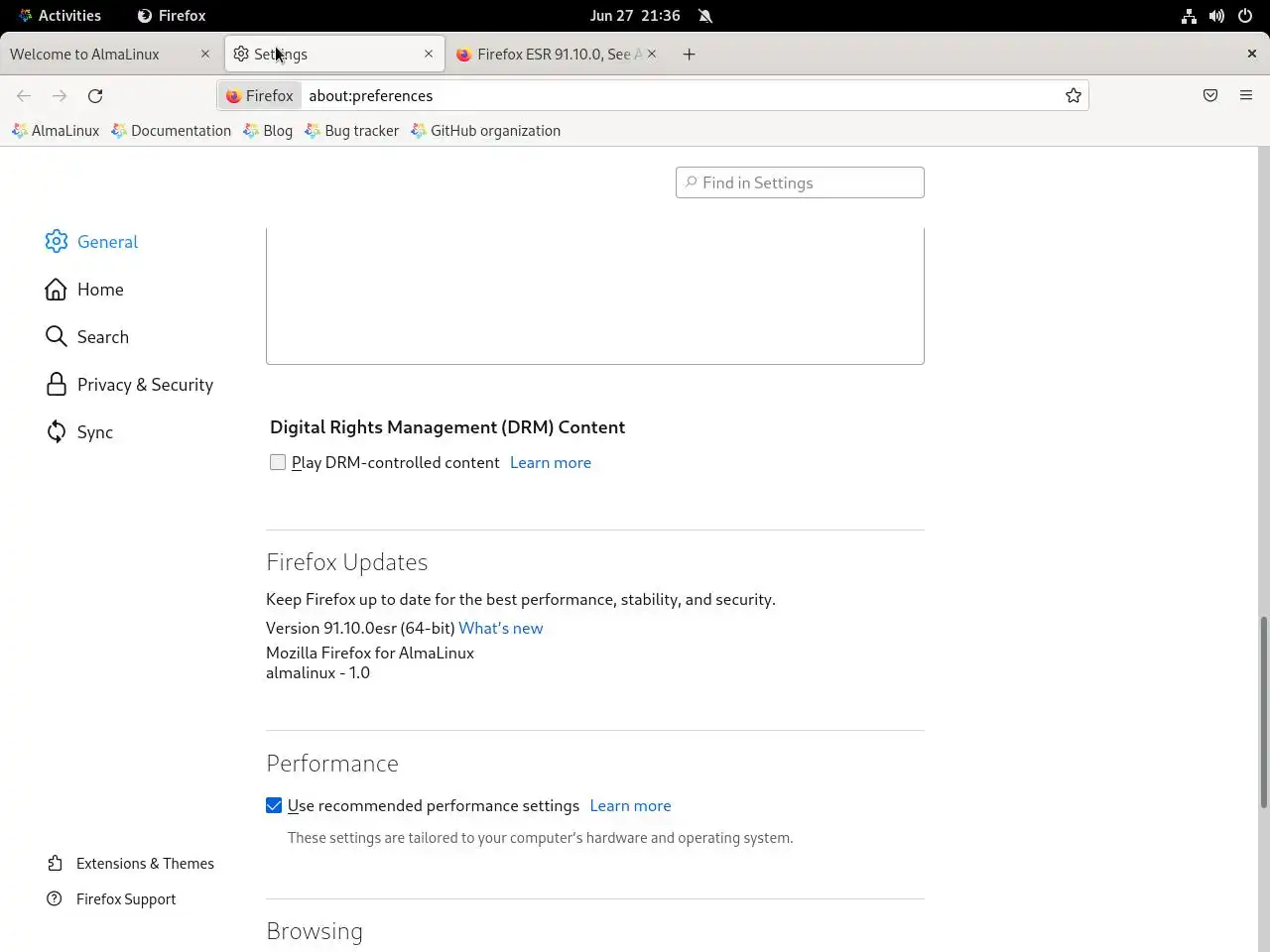
Task: Click the forward navigation arrow
Action: [60, 95]
